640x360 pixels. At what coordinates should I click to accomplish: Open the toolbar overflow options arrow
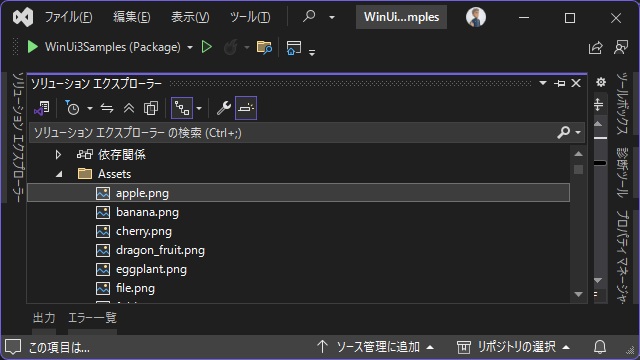point(312,52)
